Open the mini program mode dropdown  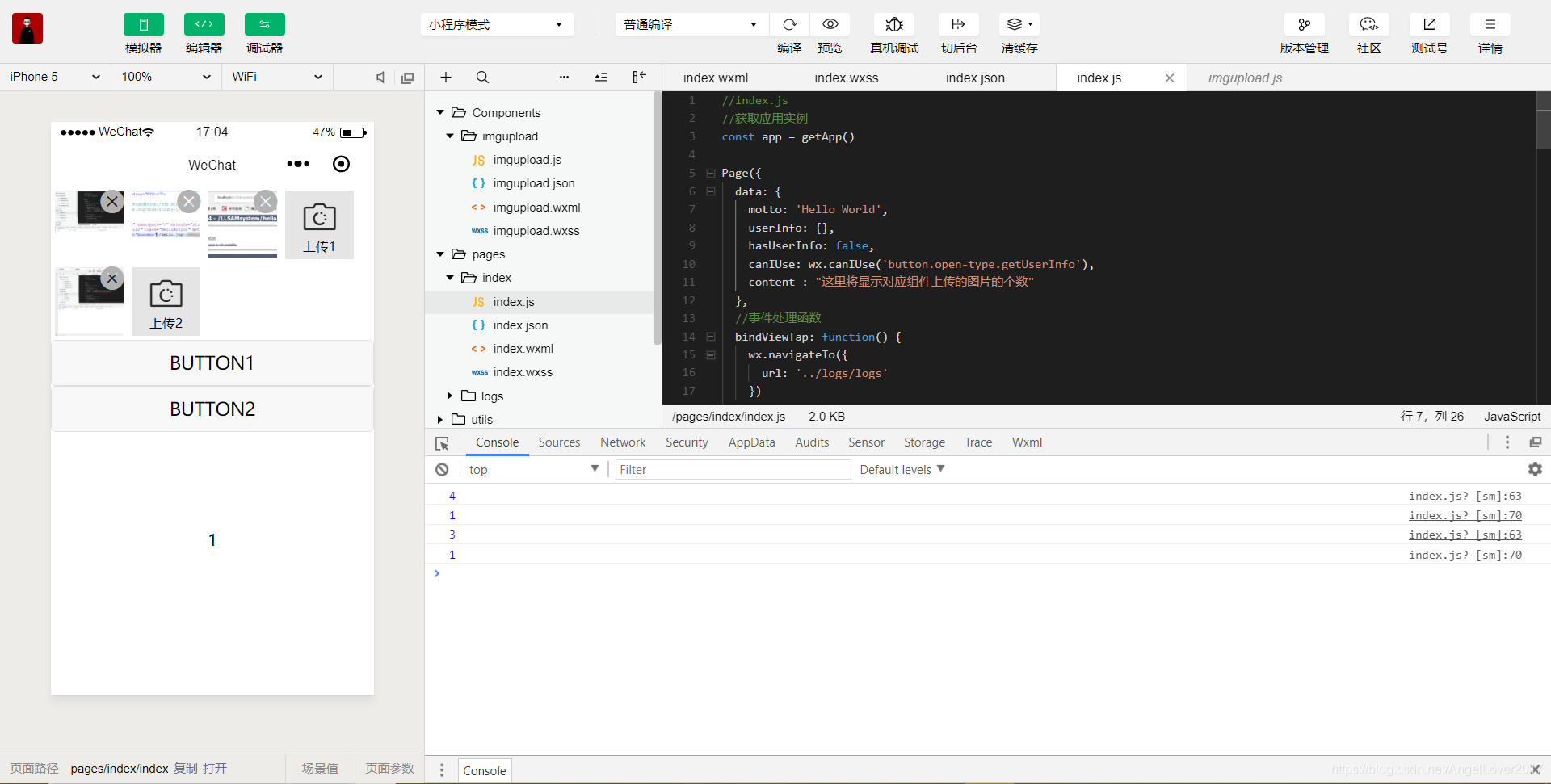tap(497, 24)
